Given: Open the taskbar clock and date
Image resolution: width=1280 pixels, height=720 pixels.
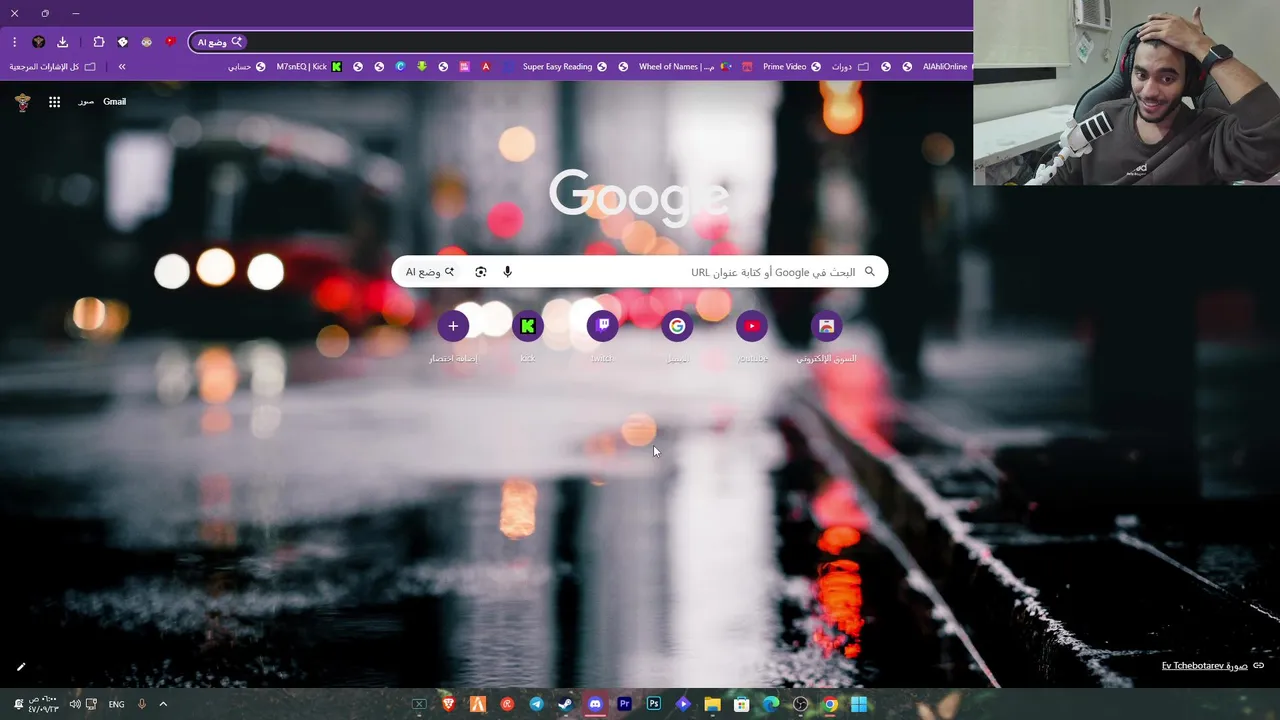Looking at the screenshot, I should coord(44,704).
